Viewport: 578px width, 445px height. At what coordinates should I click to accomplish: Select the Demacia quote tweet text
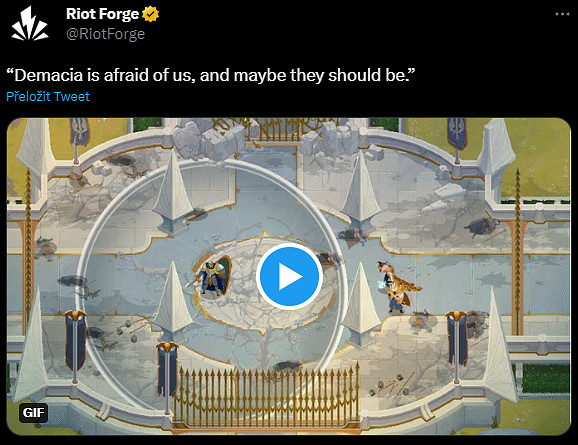tap(211, 75)
